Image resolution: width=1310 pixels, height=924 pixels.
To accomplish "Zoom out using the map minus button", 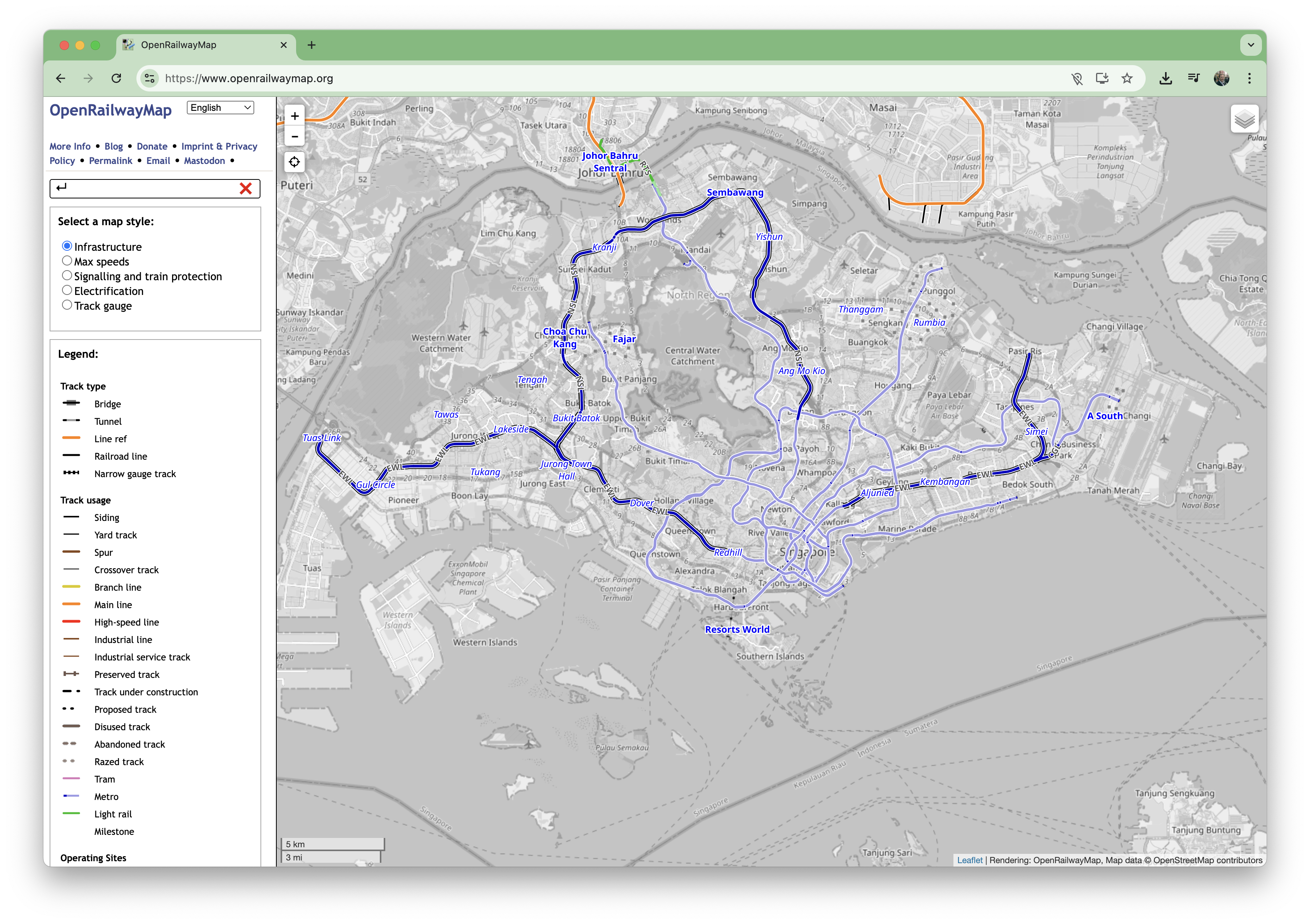I will tap(295, 136).
